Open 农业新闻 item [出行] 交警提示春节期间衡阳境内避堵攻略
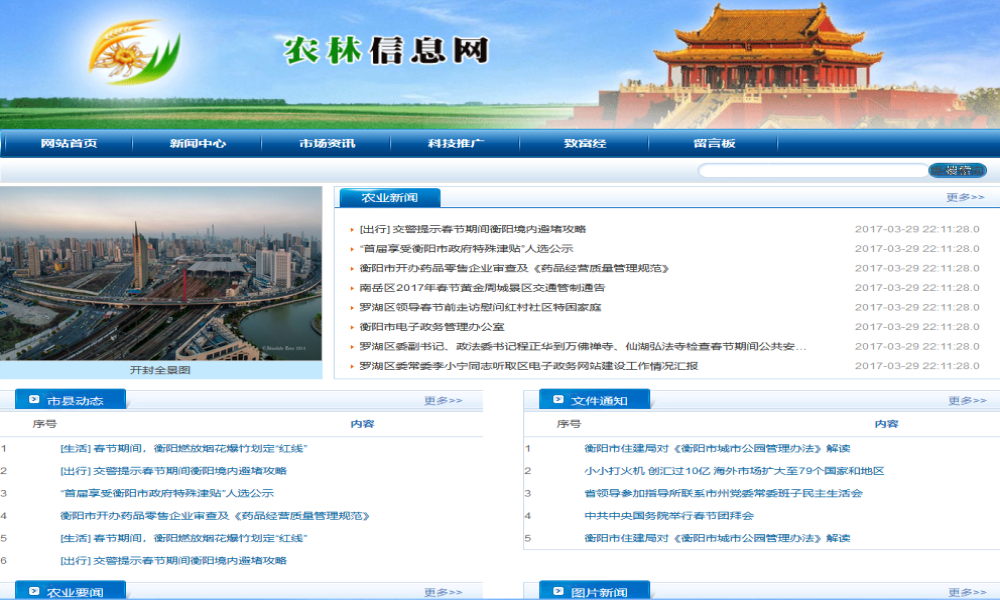 473,229
